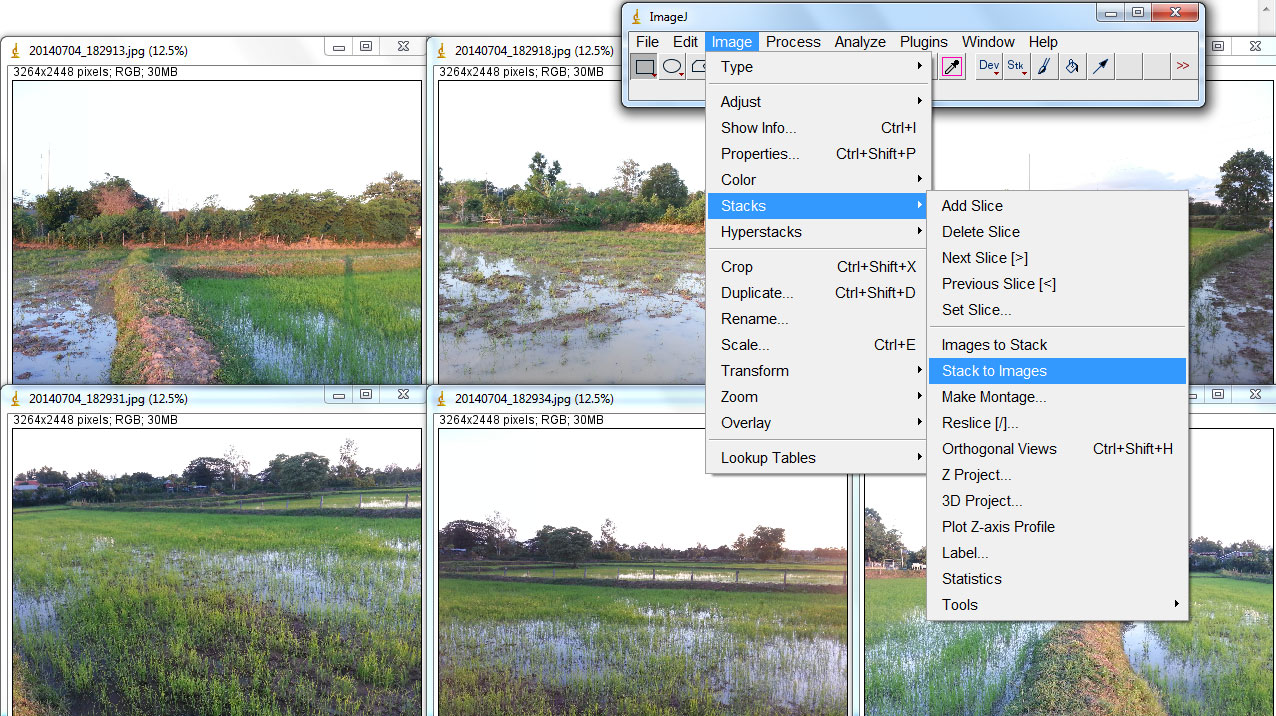The height and width of the screenshot is (716, 1276).
Task: Click the >> more tools switcher
Action: pyautogui.click(x=1183, y=66)
